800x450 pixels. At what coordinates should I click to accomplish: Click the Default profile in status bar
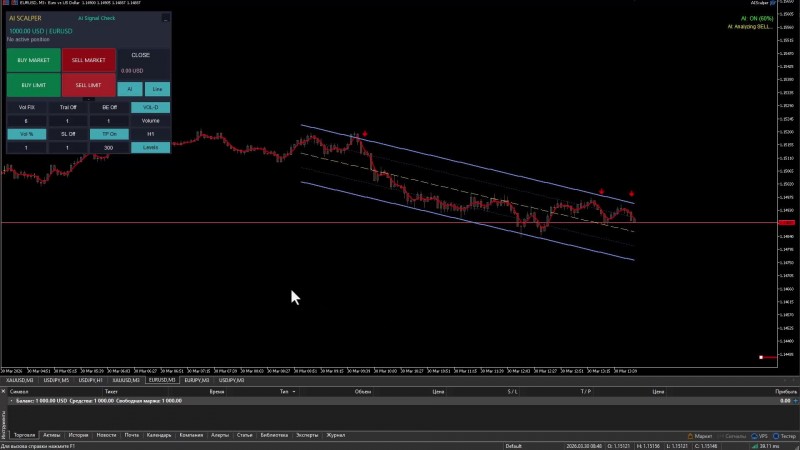(x=513, y=446)
